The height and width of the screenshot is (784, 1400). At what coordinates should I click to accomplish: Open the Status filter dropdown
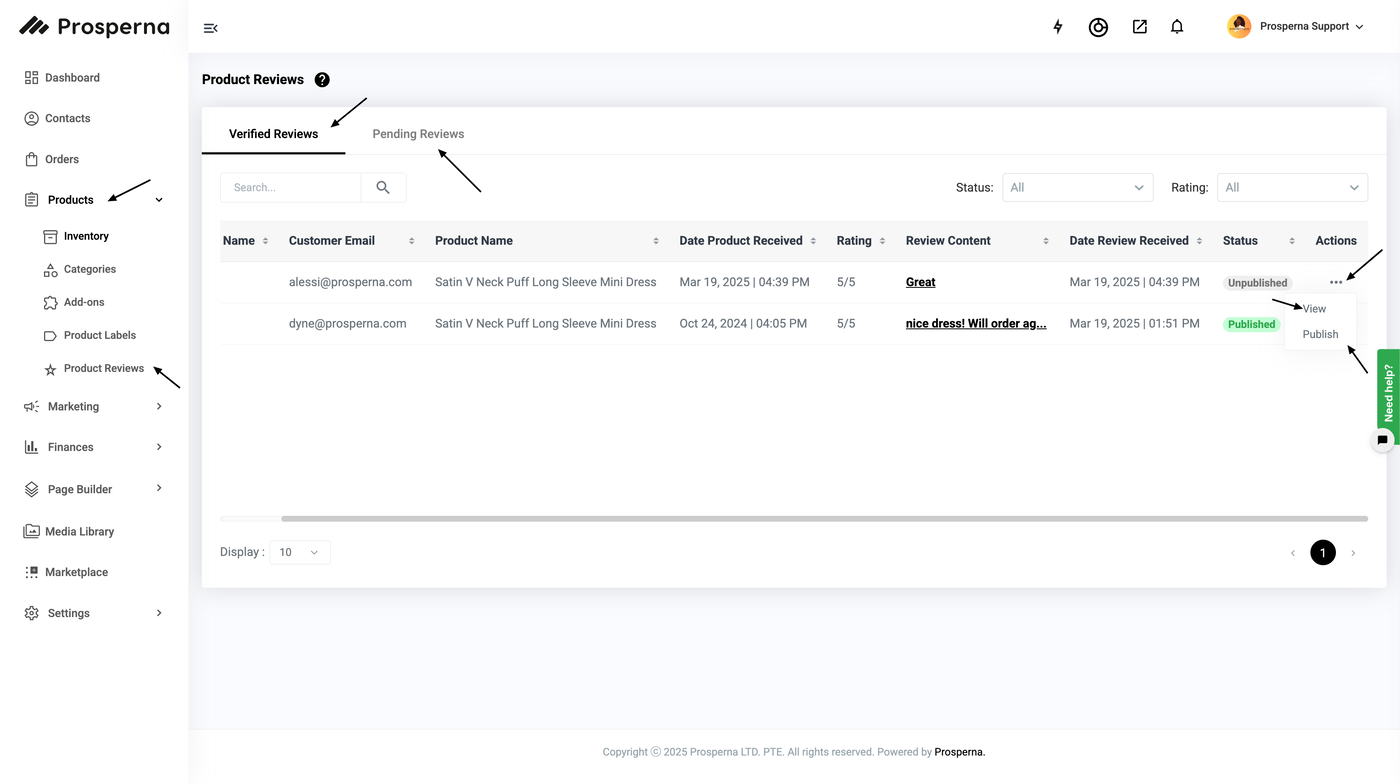(x=1077, y=188)
